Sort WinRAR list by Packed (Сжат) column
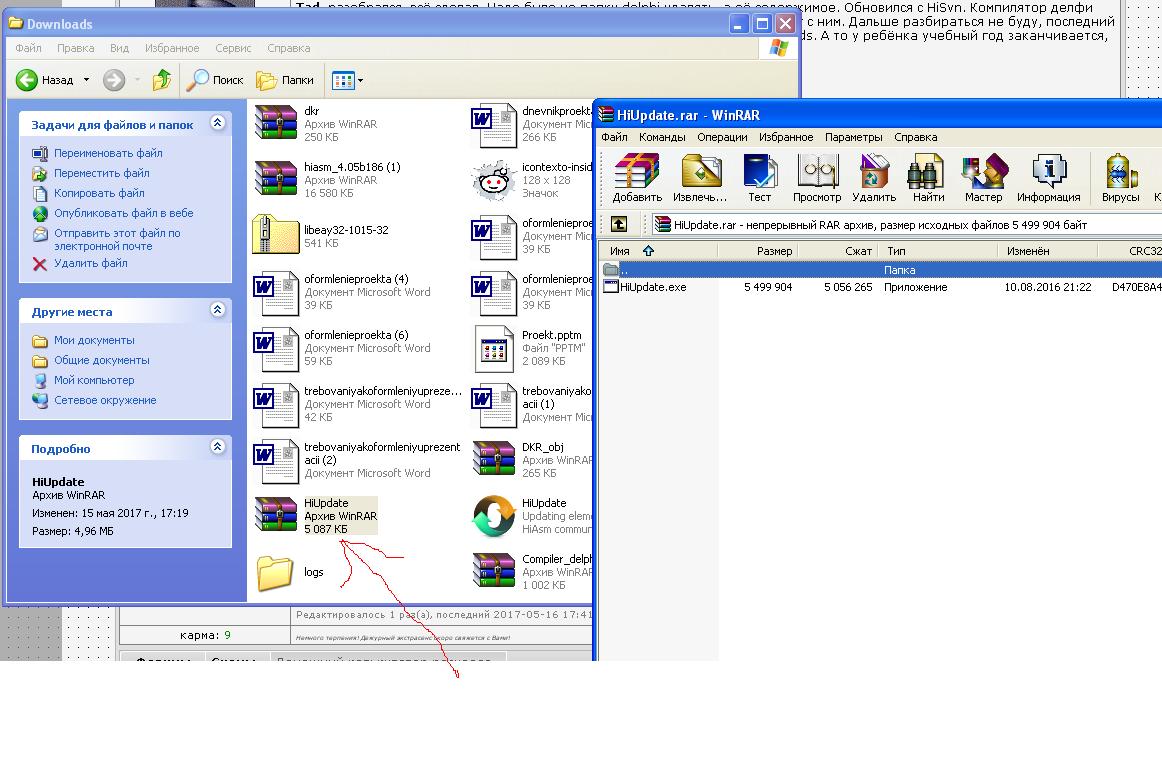 click(837, 251)
